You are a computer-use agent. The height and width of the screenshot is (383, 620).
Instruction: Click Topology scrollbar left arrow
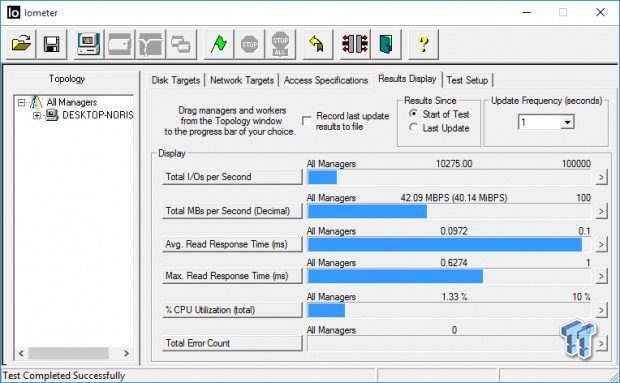[21, 353]
